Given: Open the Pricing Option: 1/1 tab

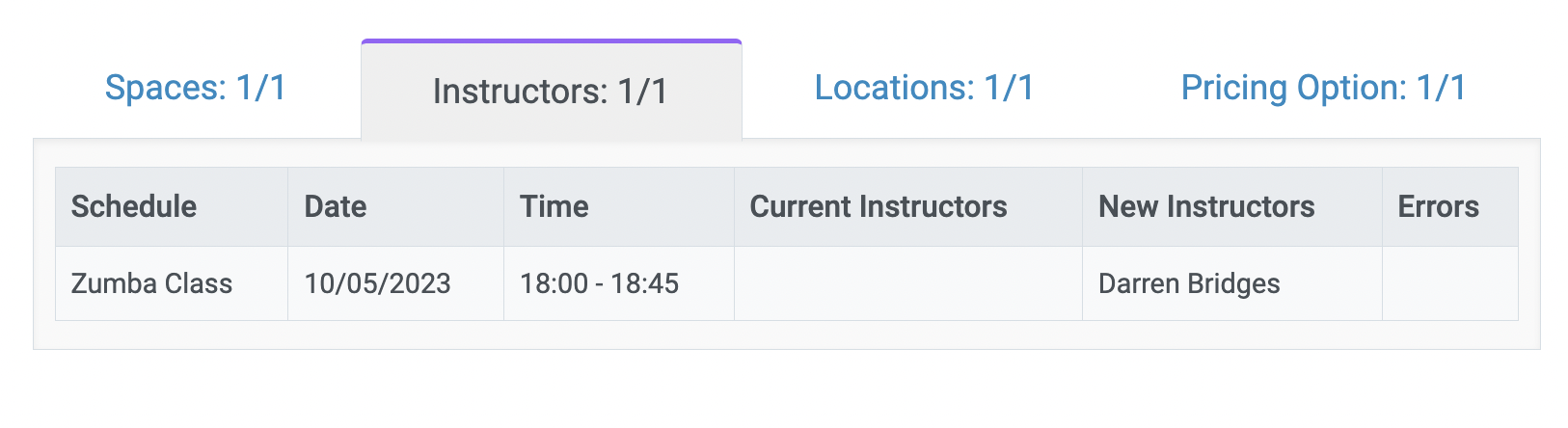Looking at the screenshot, I should pos(1323,88).
